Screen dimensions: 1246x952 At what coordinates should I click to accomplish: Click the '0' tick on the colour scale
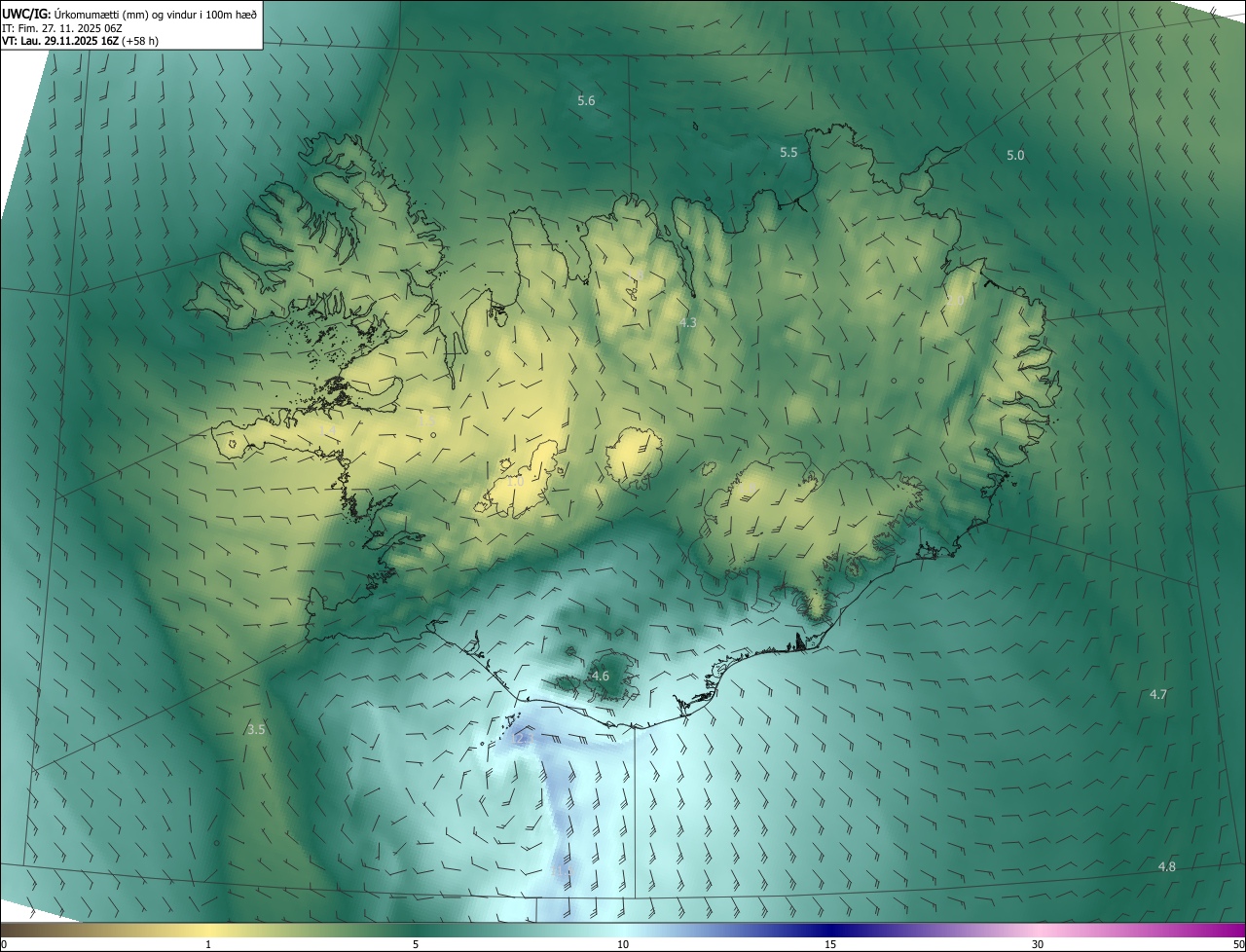tap(4, 945)
